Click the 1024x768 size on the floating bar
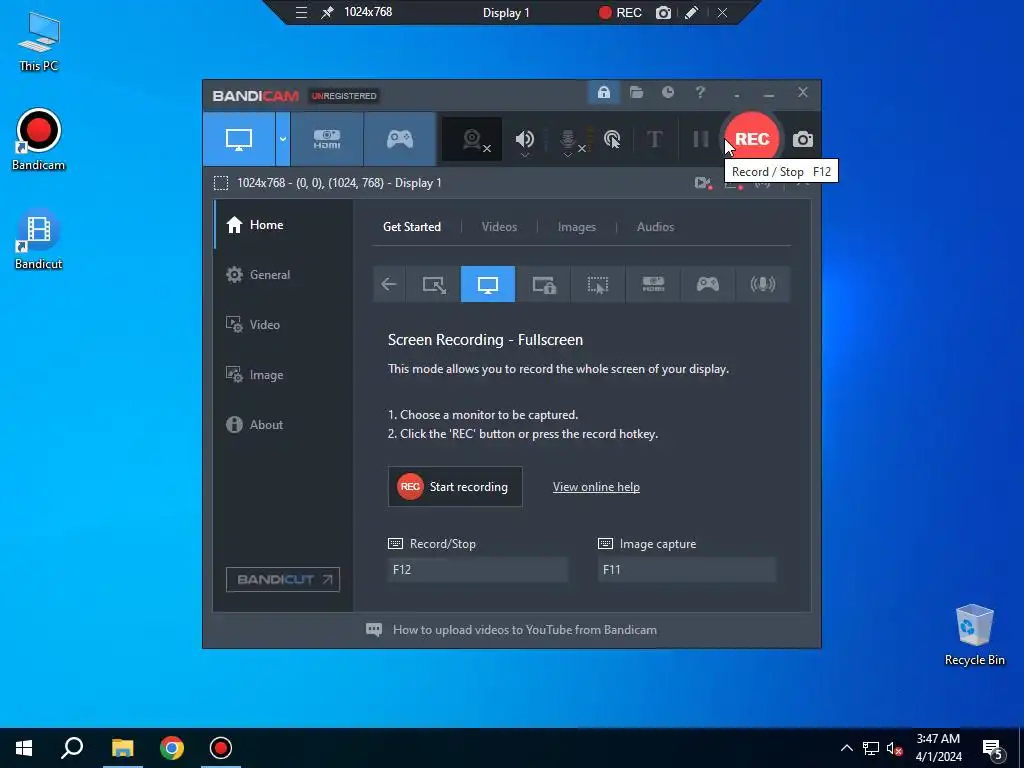The width and height of the screenshot is (1024, 768). click(x=368, y=12)
